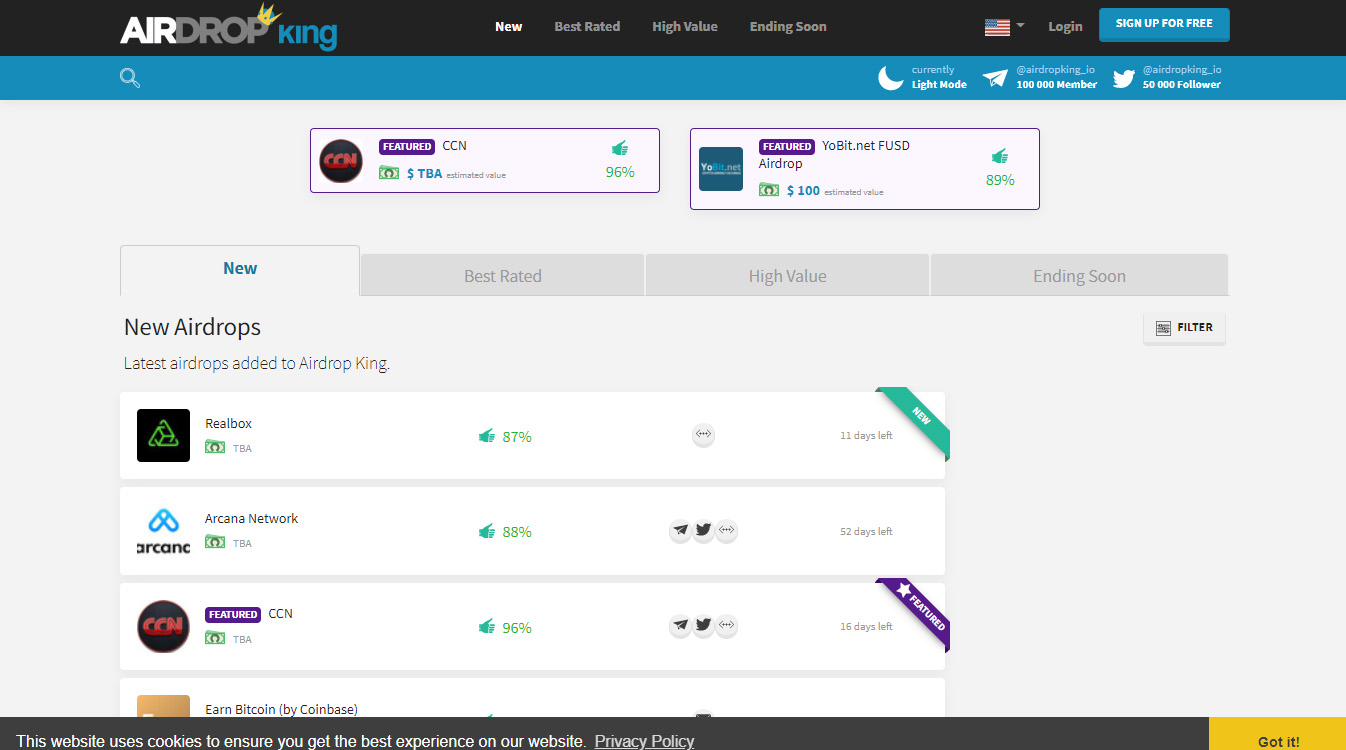Image resolution: width=1346 pixels, height=750 pixels.
Task: Click the Twitter icon in CCN list row
Action: [x=703, y=625]
